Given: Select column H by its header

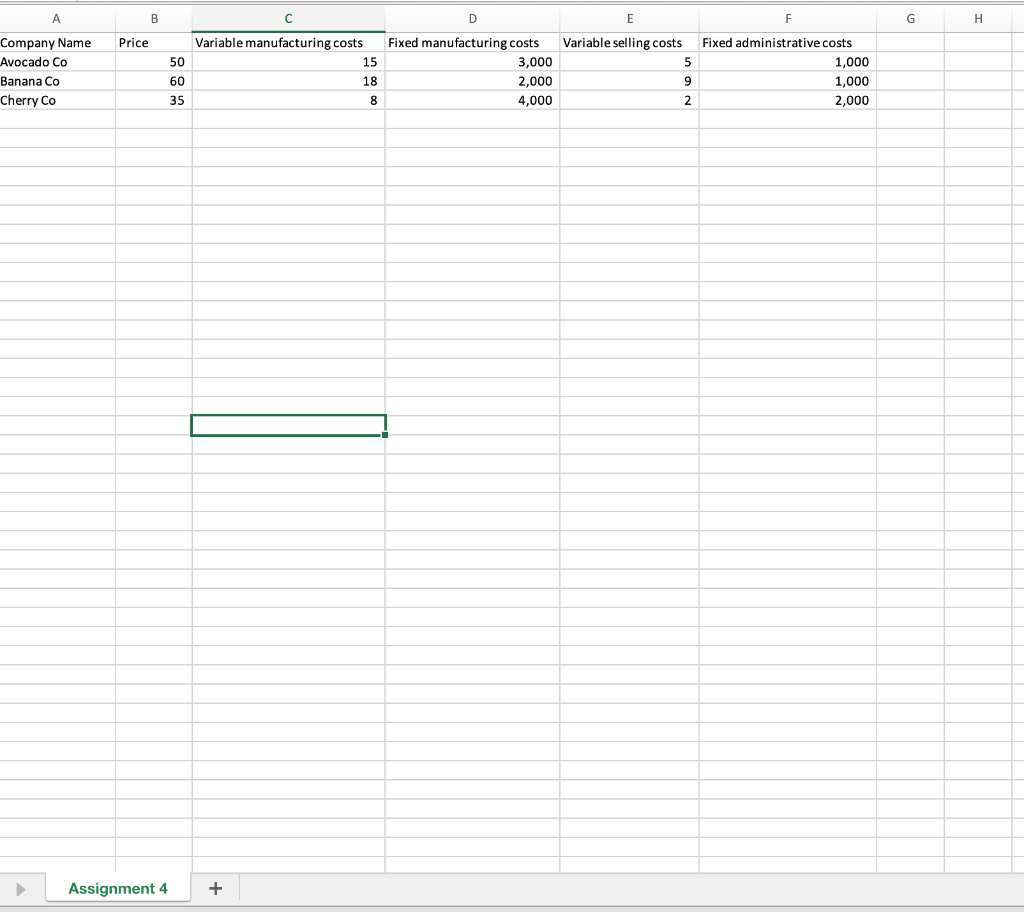Looking at the screenshot, I should tap(978, 18).
